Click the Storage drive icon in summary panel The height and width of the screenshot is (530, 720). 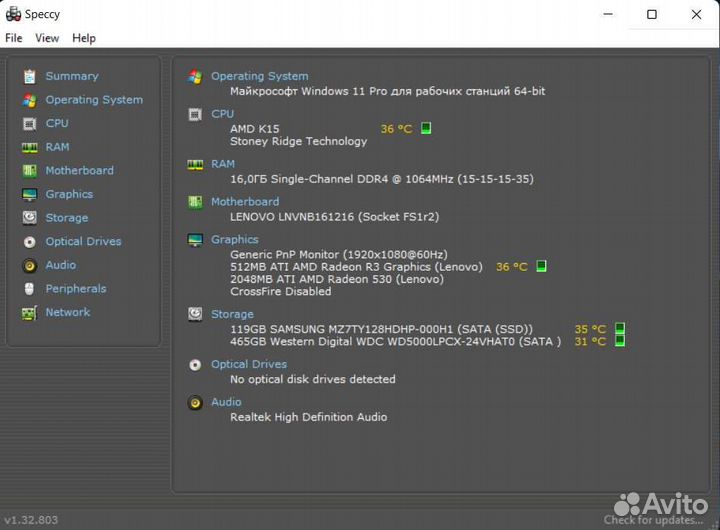click(x=195, y=314)
